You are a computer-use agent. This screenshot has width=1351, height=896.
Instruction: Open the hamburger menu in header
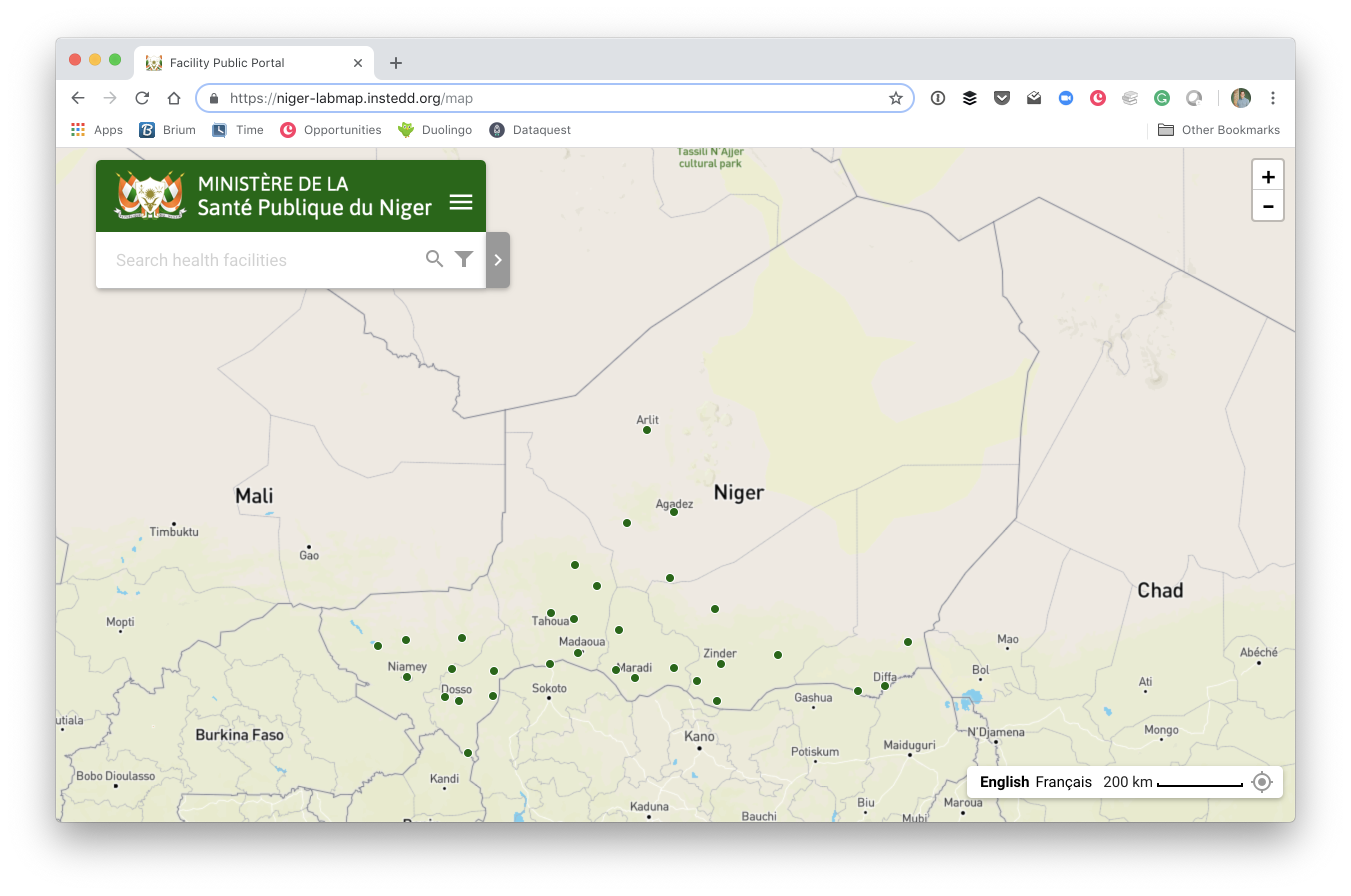(460, 201)
